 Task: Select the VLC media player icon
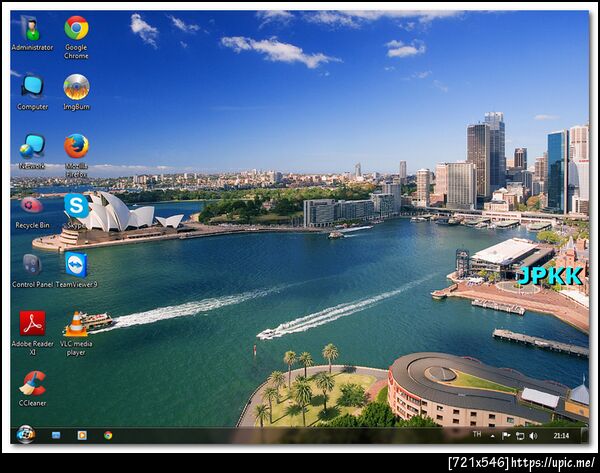[76, 334]
